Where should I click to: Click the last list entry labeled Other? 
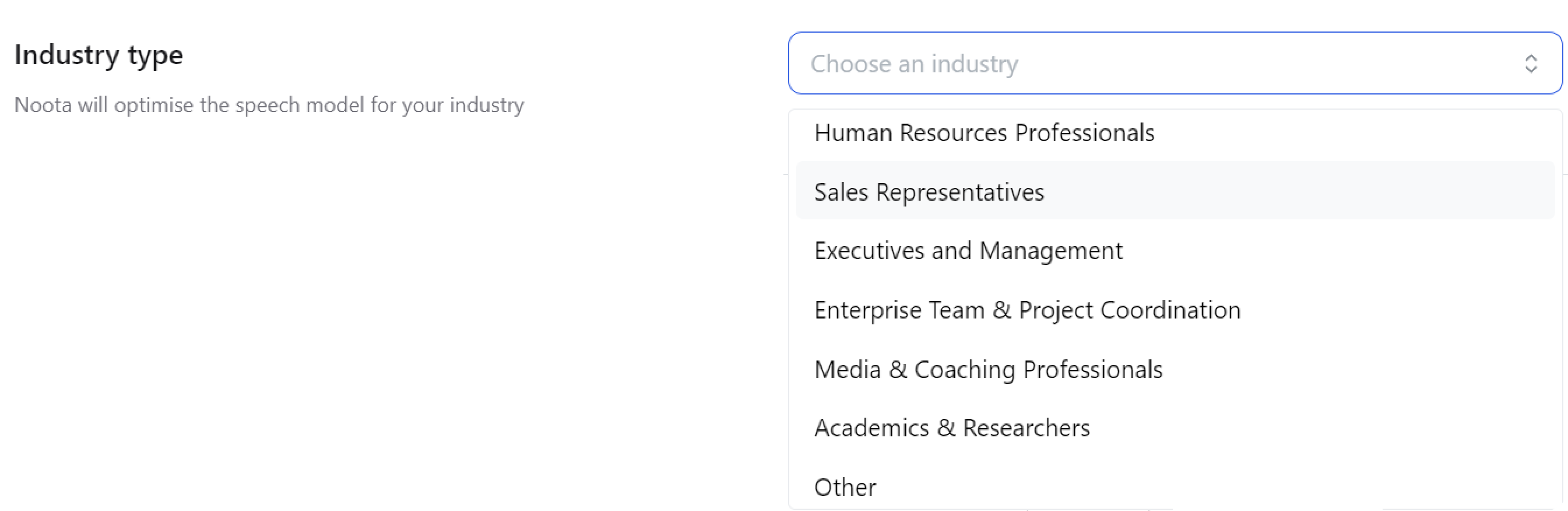[x=845, y=487]
